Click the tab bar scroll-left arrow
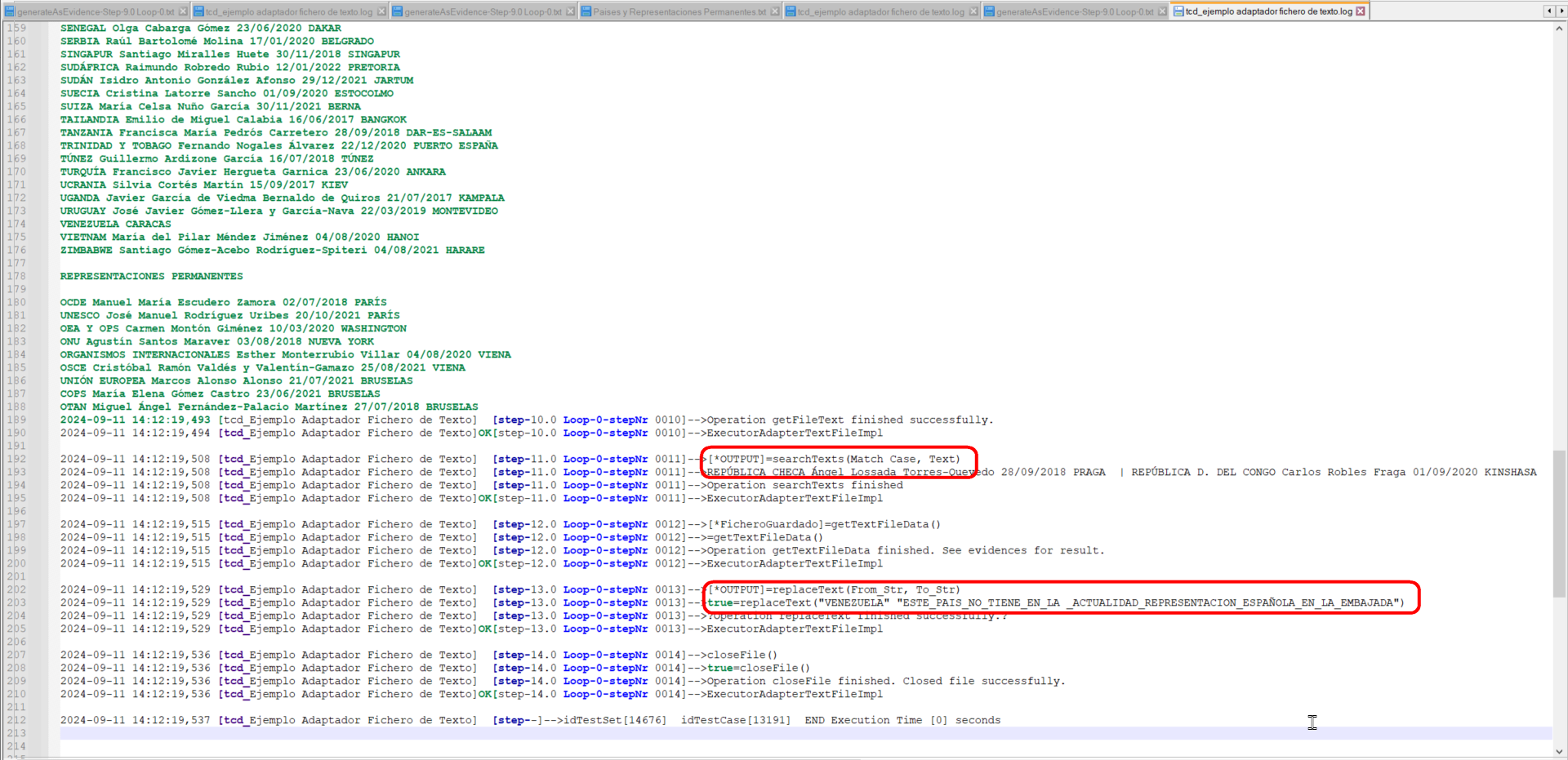 click(x=1548, y=11)
